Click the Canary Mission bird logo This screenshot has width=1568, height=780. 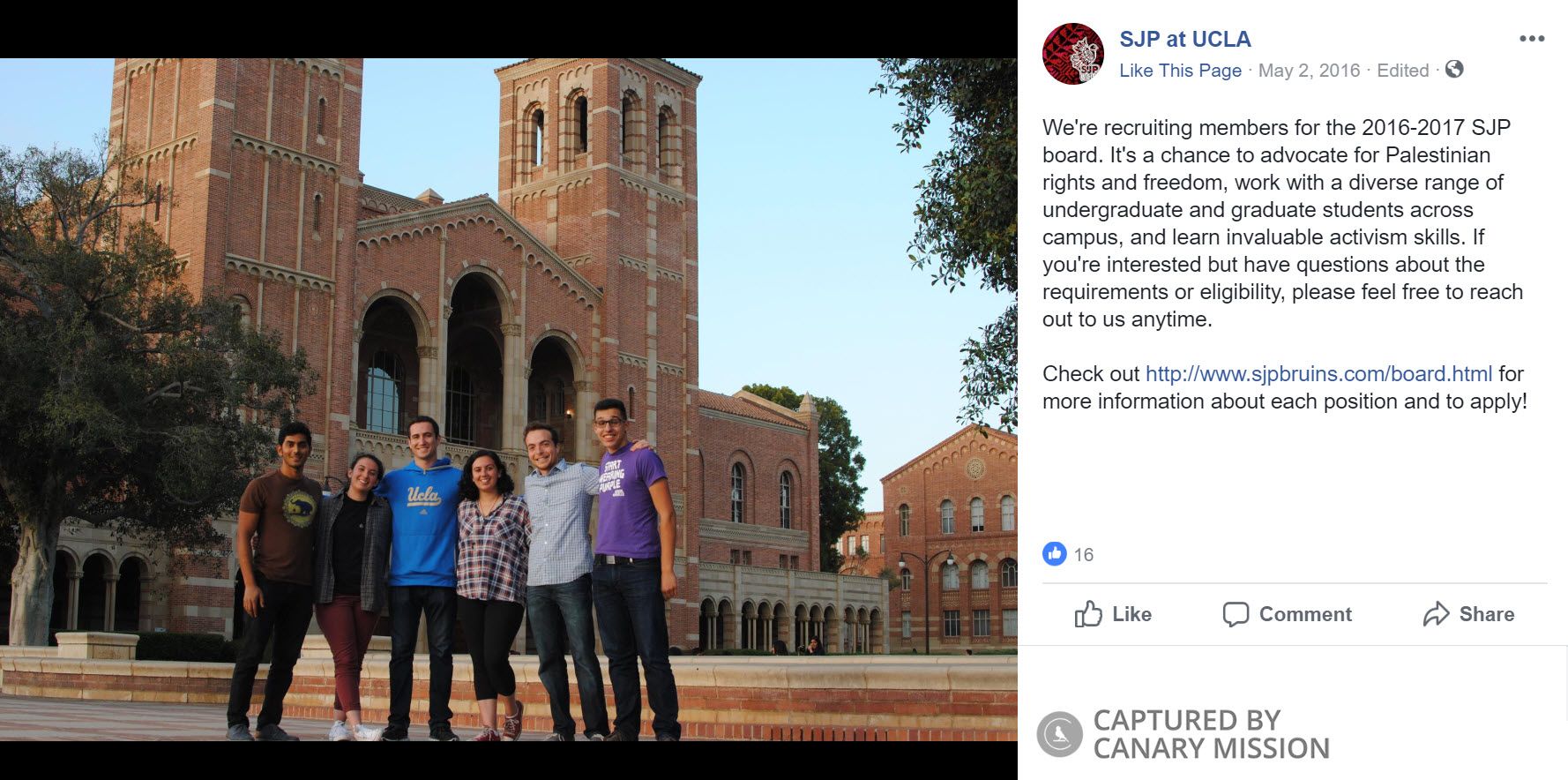(1059, 734)
